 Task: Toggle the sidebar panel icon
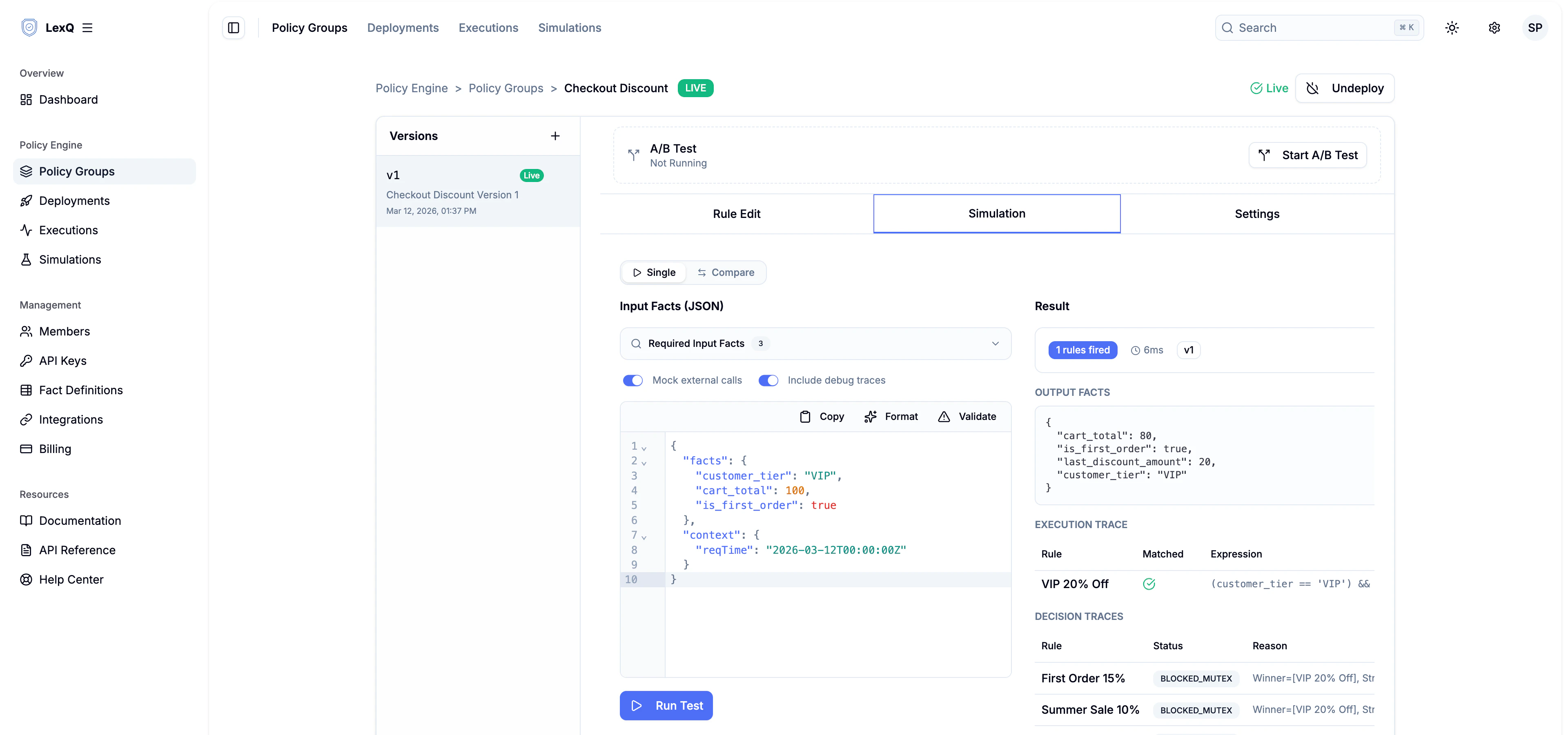(x=234, y=28)
